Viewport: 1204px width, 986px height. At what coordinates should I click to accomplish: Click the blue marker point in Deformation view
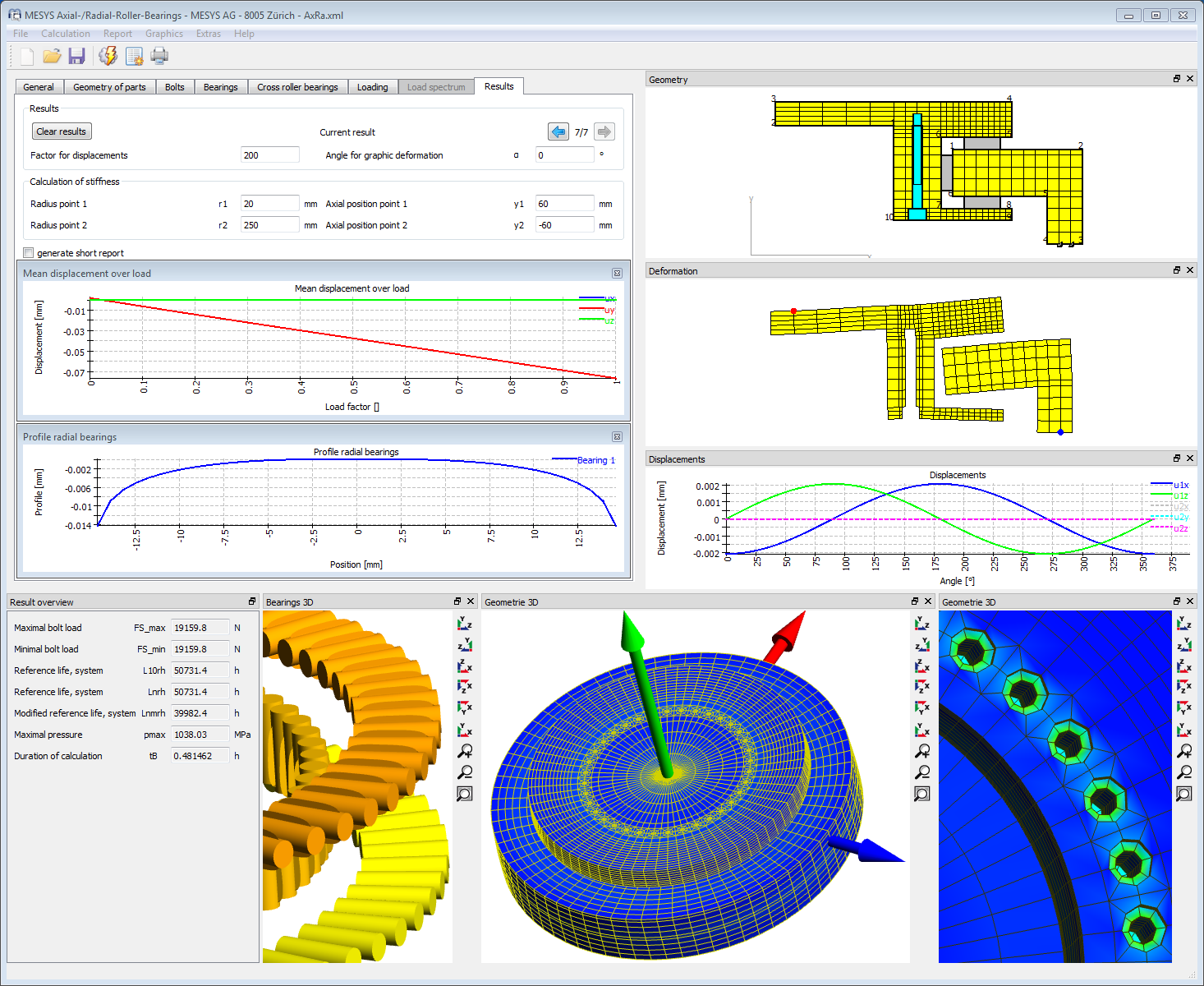click(1060, 431)
